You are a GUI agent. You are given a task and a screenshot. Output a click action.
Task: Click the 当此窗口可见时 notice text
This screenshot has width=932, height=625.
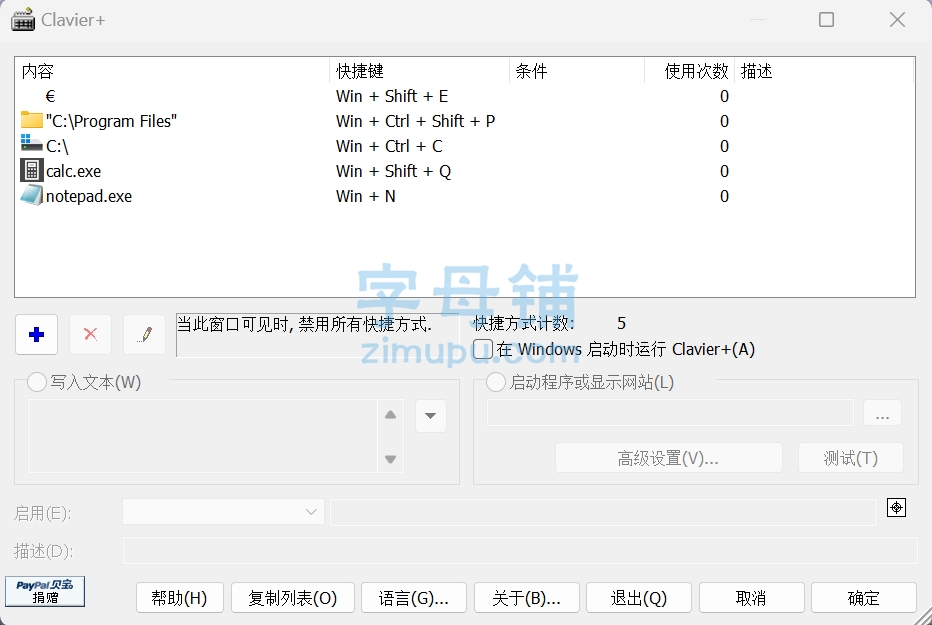point(304,324)
